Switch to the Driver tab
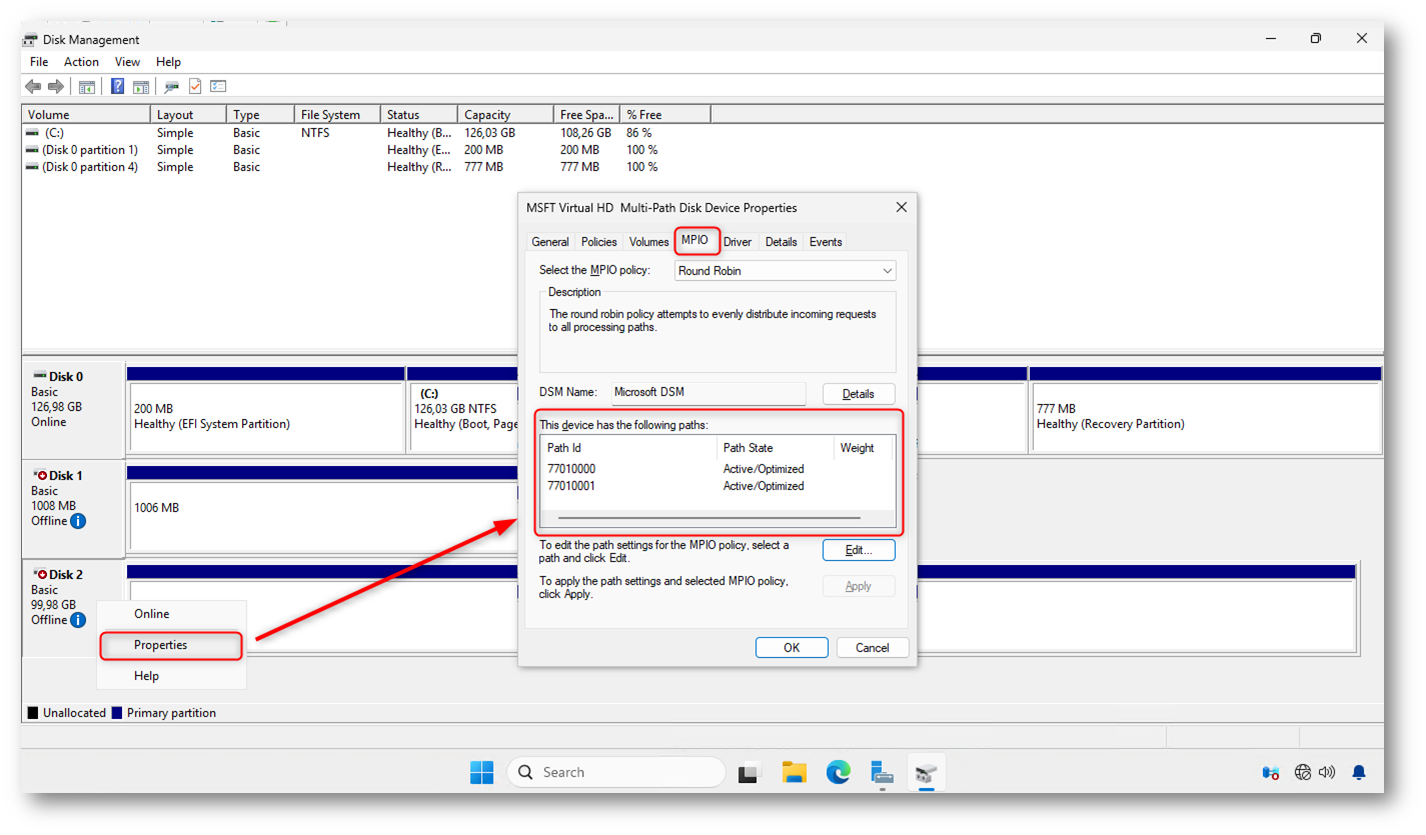The image size is (1426, 835). 738,242
